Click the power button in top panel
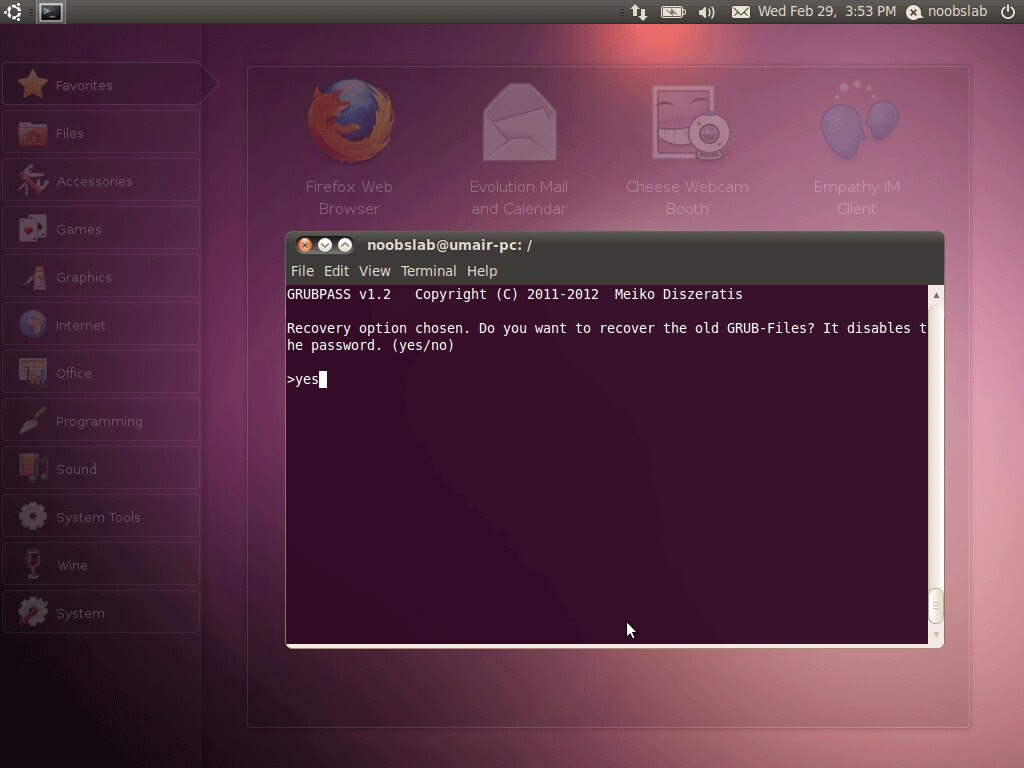Screen dimensions: 1024x768 [1009, 12]
